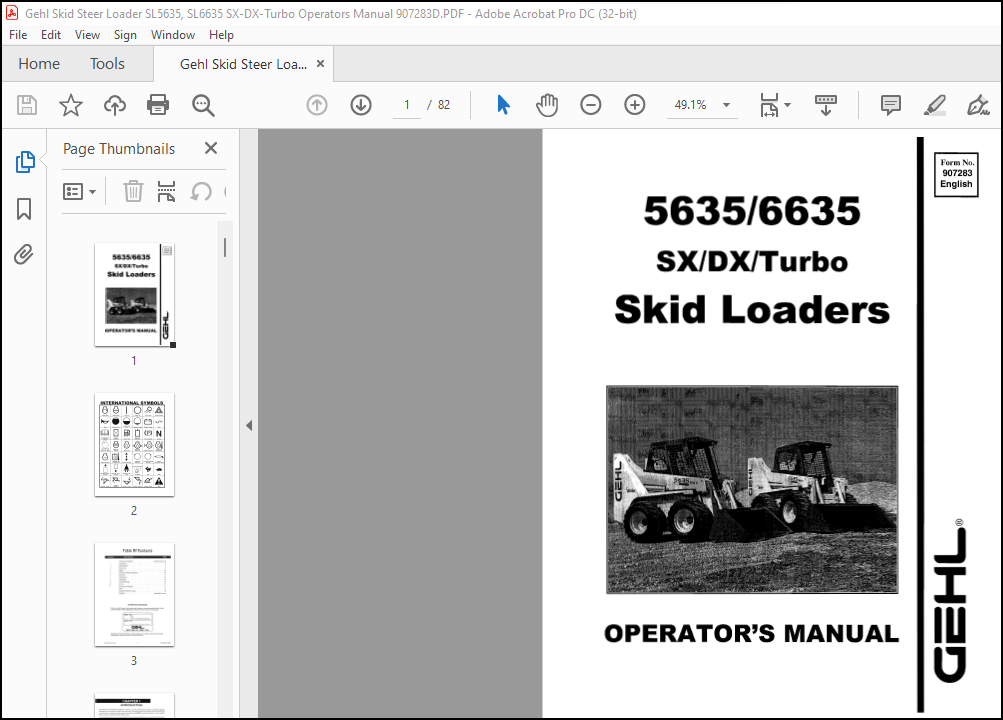The width and height of the screenshot is (1003, 720).
Task: Rotate page counterclockwise icon
Action: point(201,191)
